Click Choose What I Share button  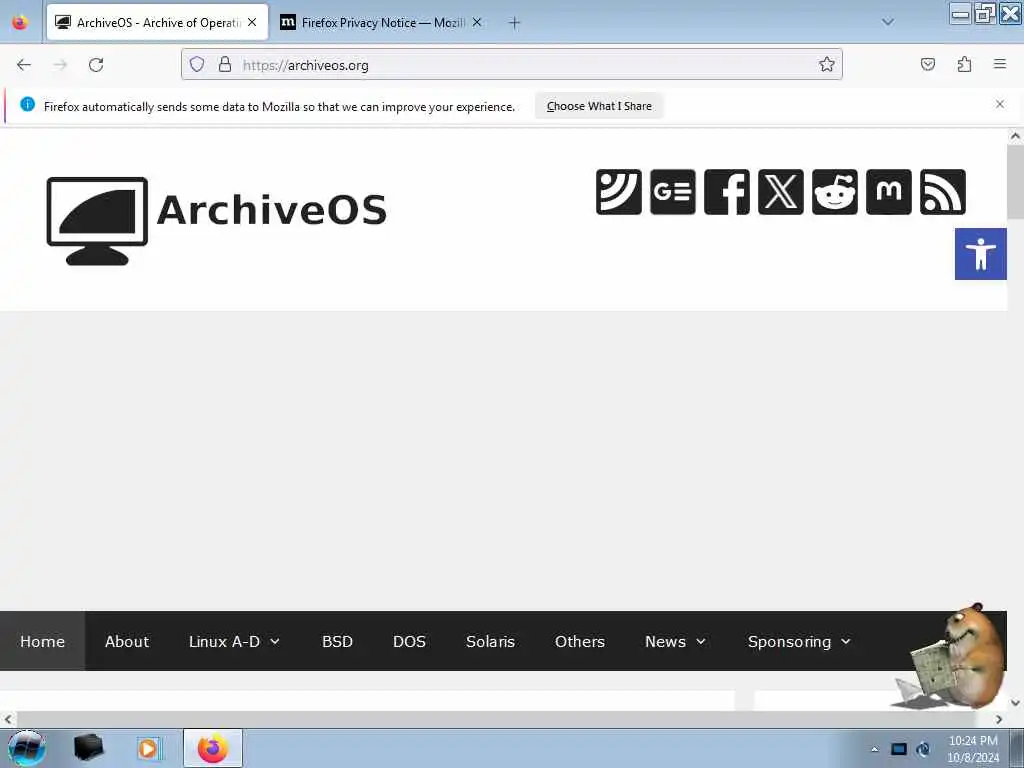[599, 106]
